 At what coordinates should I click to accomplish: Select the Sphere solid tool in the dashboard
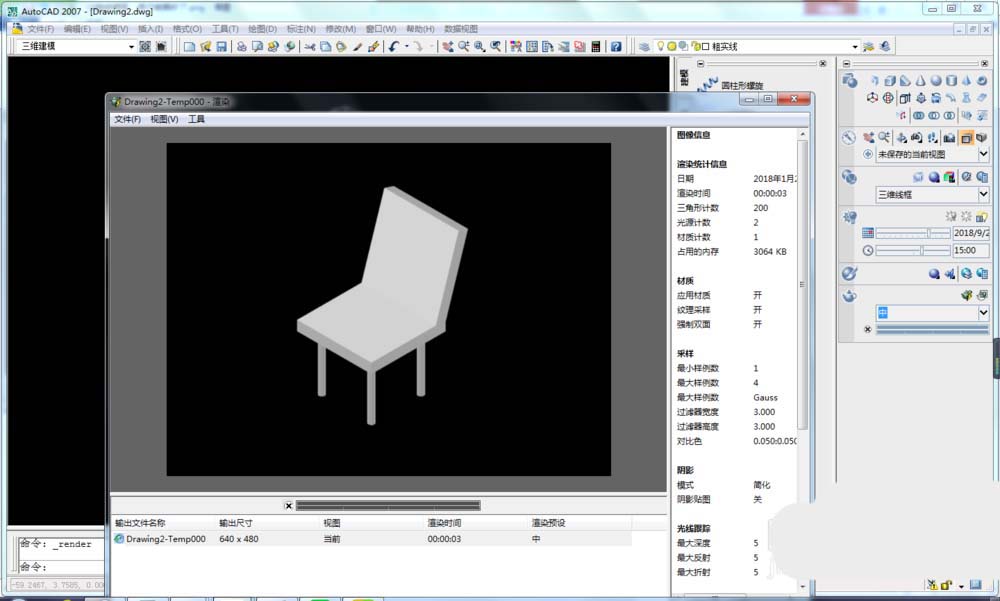935,81
